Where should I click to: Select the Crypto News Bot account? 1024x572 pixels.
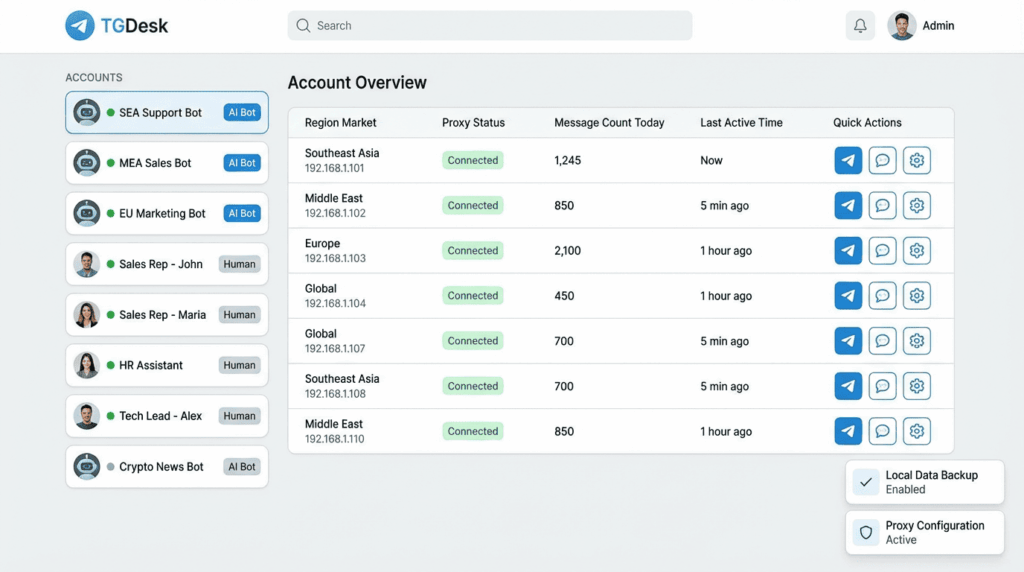167,466
